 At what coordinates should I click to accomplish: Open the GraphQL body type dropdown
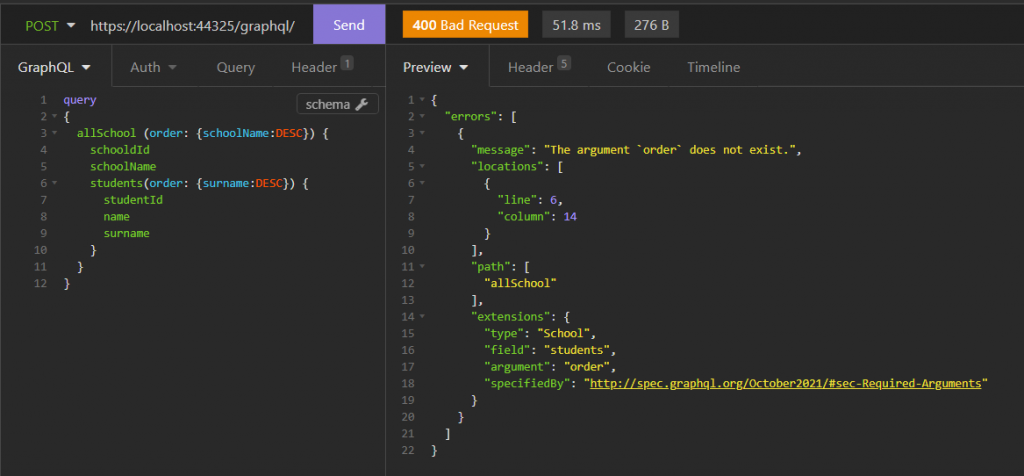tap(55, 68)
